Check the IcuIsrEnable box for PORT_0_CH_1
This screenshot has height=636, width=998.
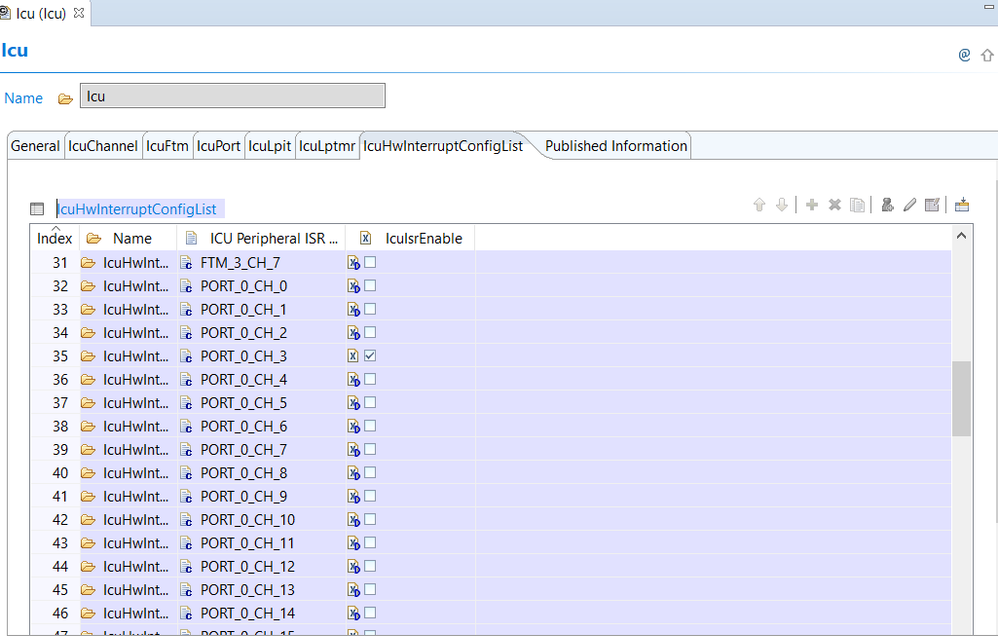[370, 309]
